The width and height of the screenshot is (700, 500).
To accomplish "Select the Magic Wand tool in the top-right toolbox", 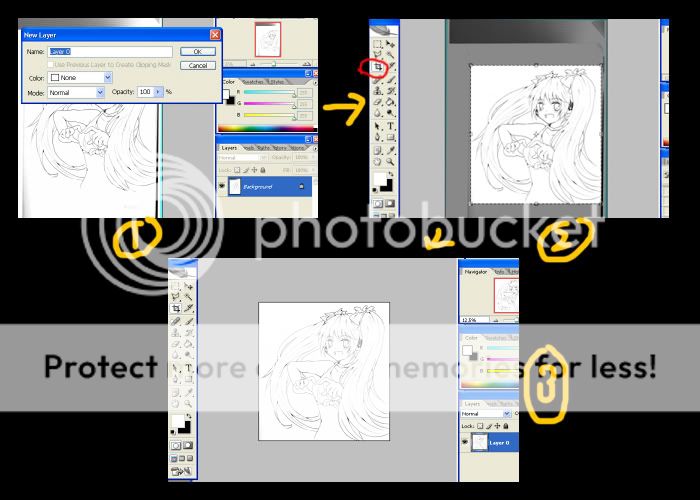I will (390, 55).
